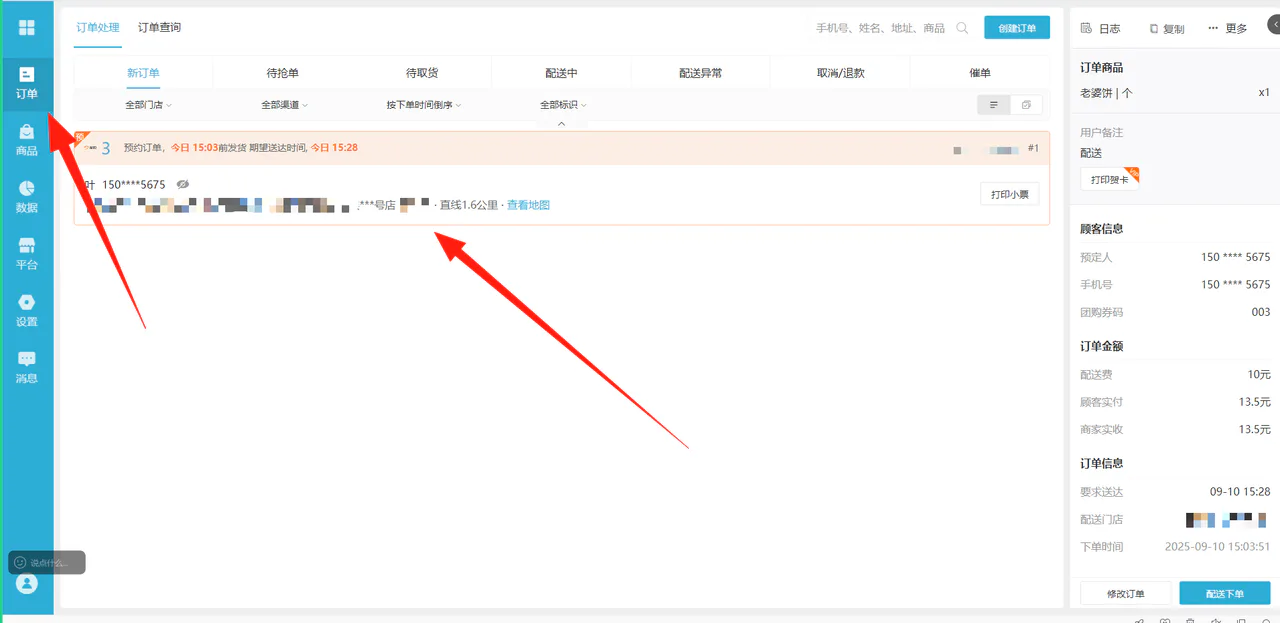Click the smiley emoji icon in chat box

[20, 563]
